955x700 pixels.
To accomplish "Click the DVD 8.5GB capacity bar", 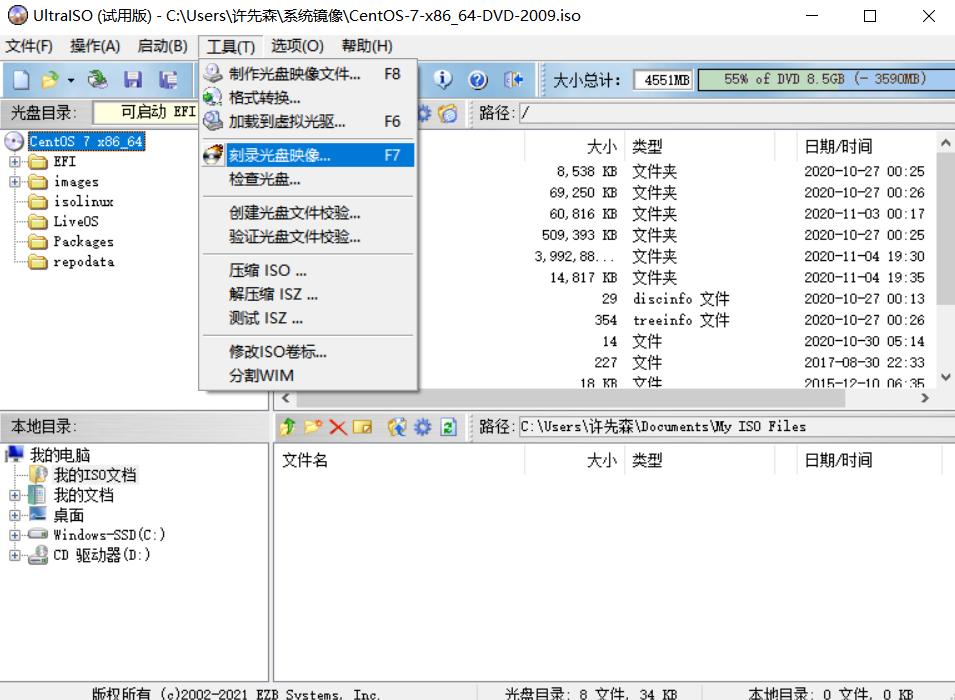I will pyautogui.click(x=826, y=80).
